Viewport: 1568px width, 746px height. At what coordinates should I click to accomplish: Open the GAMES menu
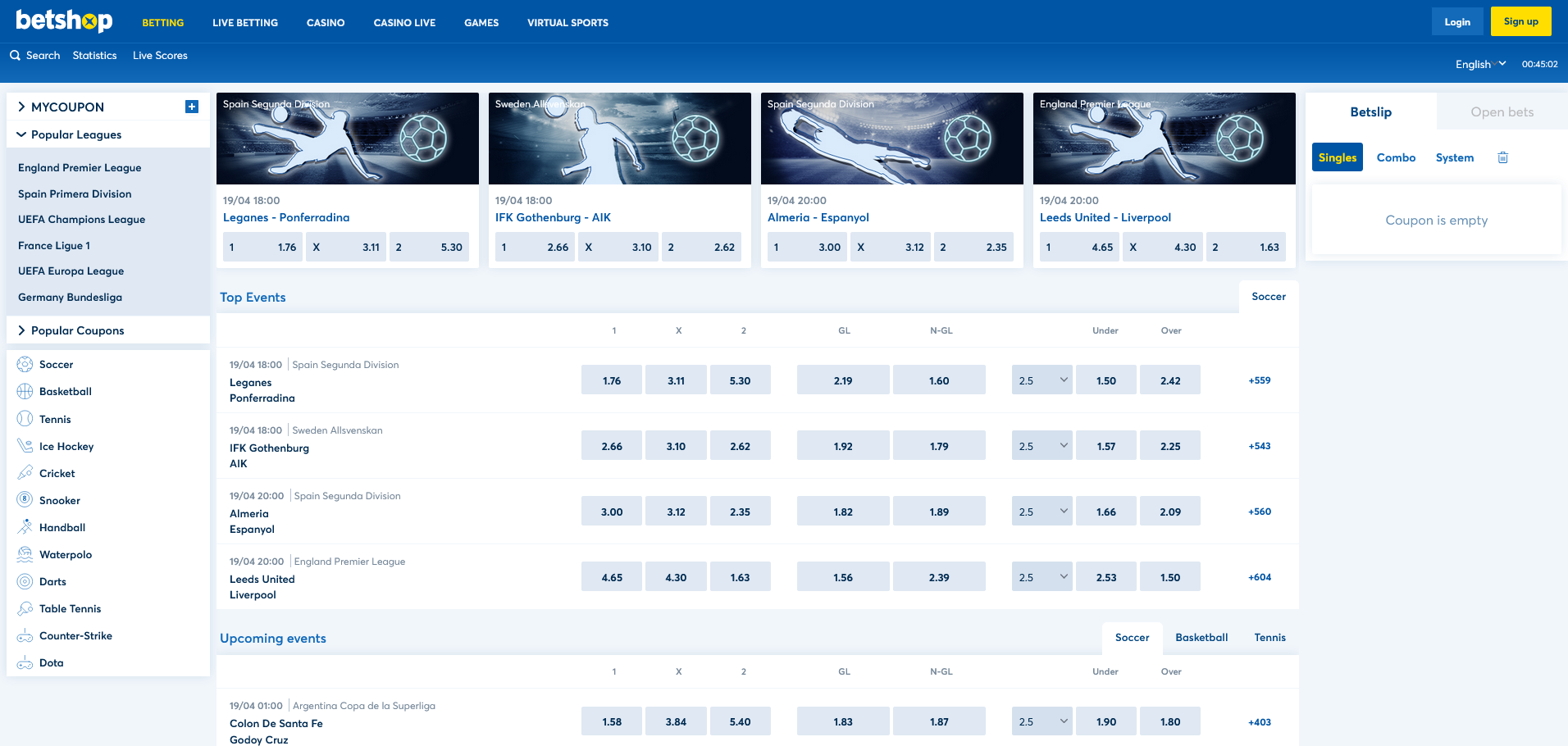pyautogui.click(x=481, y=23)
